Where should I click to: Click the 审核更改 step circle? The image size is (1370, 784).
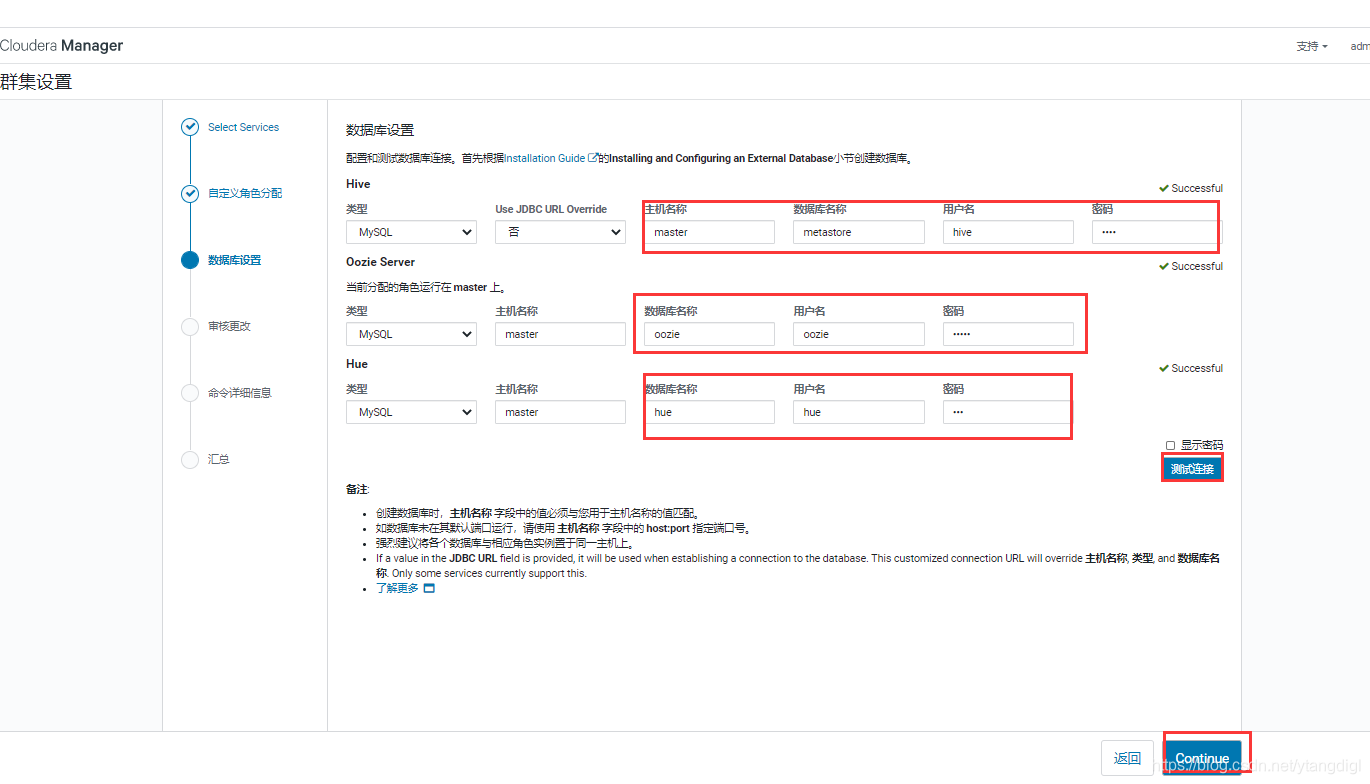190,326
